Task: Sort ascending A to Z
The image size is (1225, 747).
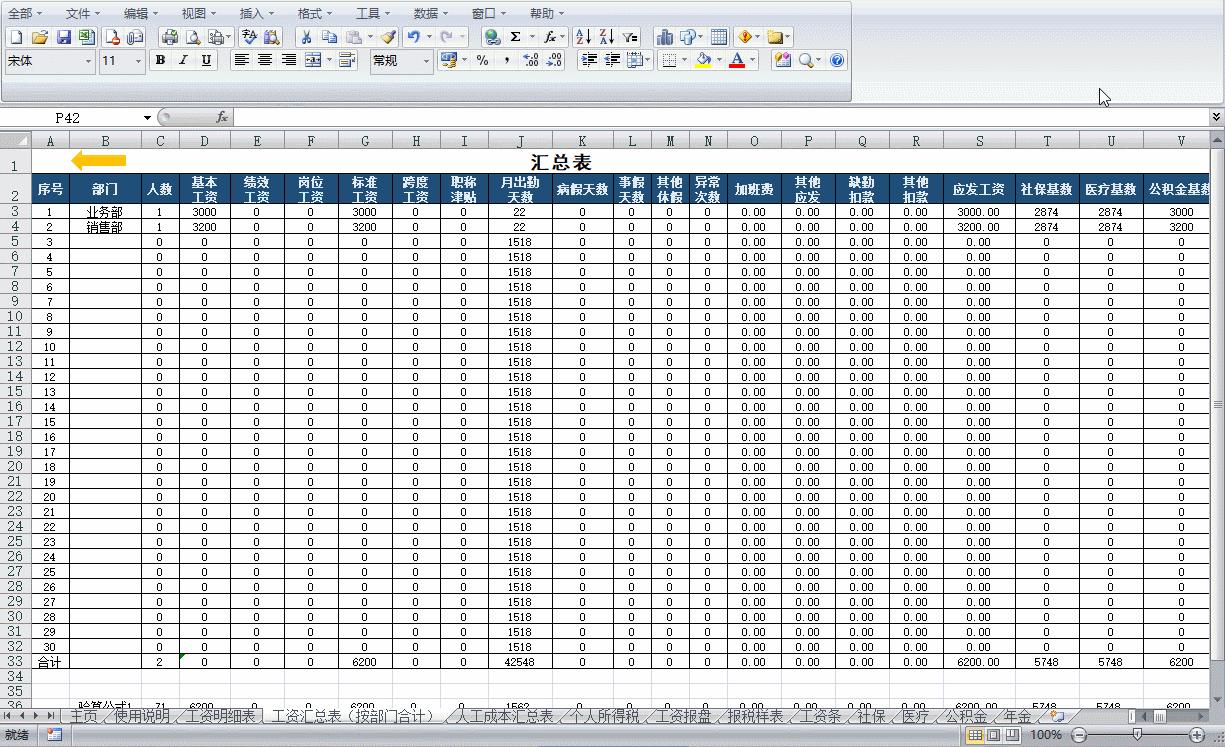Action: (583, 37)
